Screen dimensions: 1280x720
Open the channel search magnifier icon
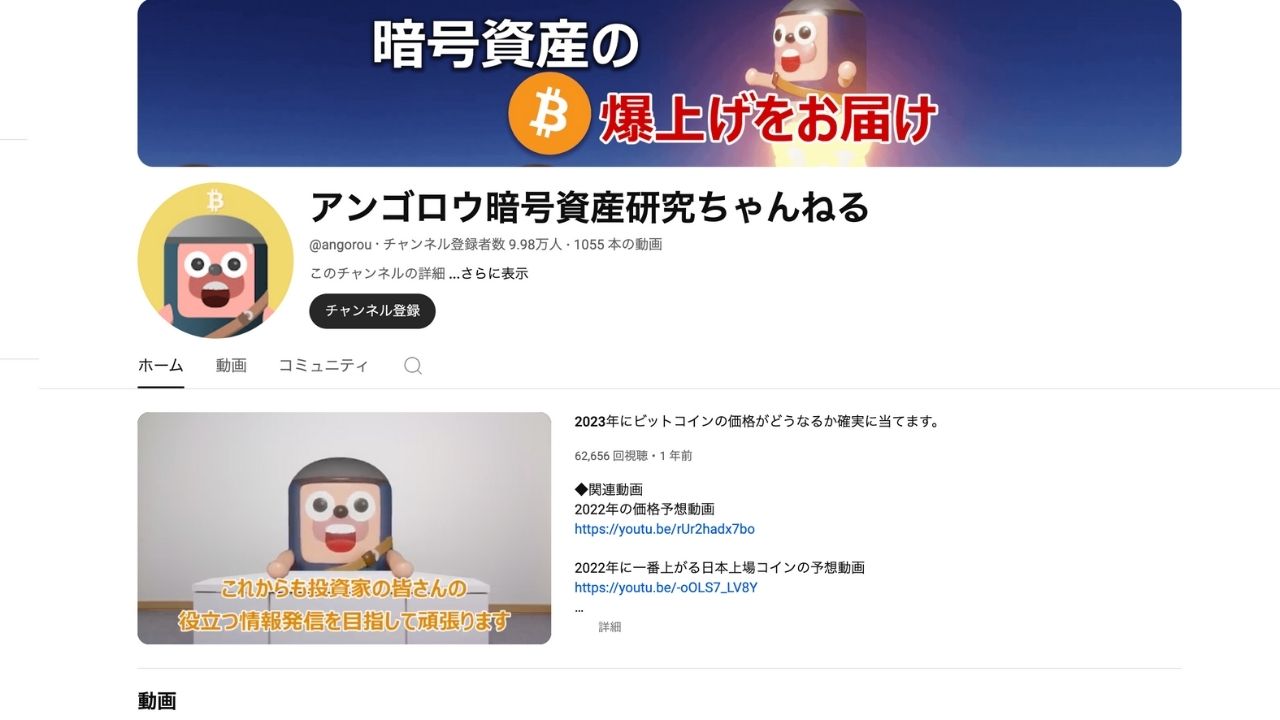[413, 366]
